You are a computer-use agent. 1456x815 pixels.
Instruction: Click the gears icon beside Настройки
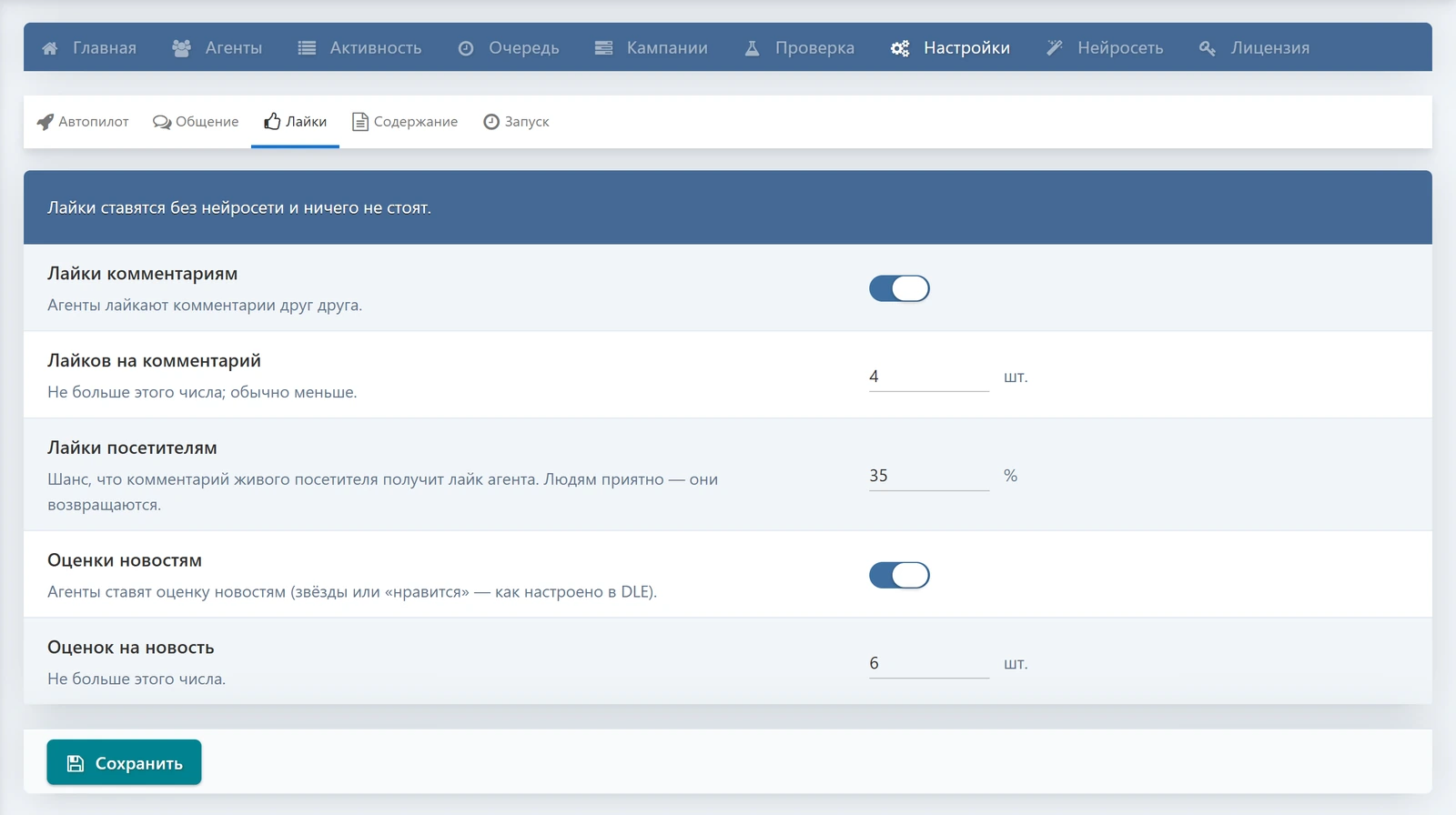(900, 48)
